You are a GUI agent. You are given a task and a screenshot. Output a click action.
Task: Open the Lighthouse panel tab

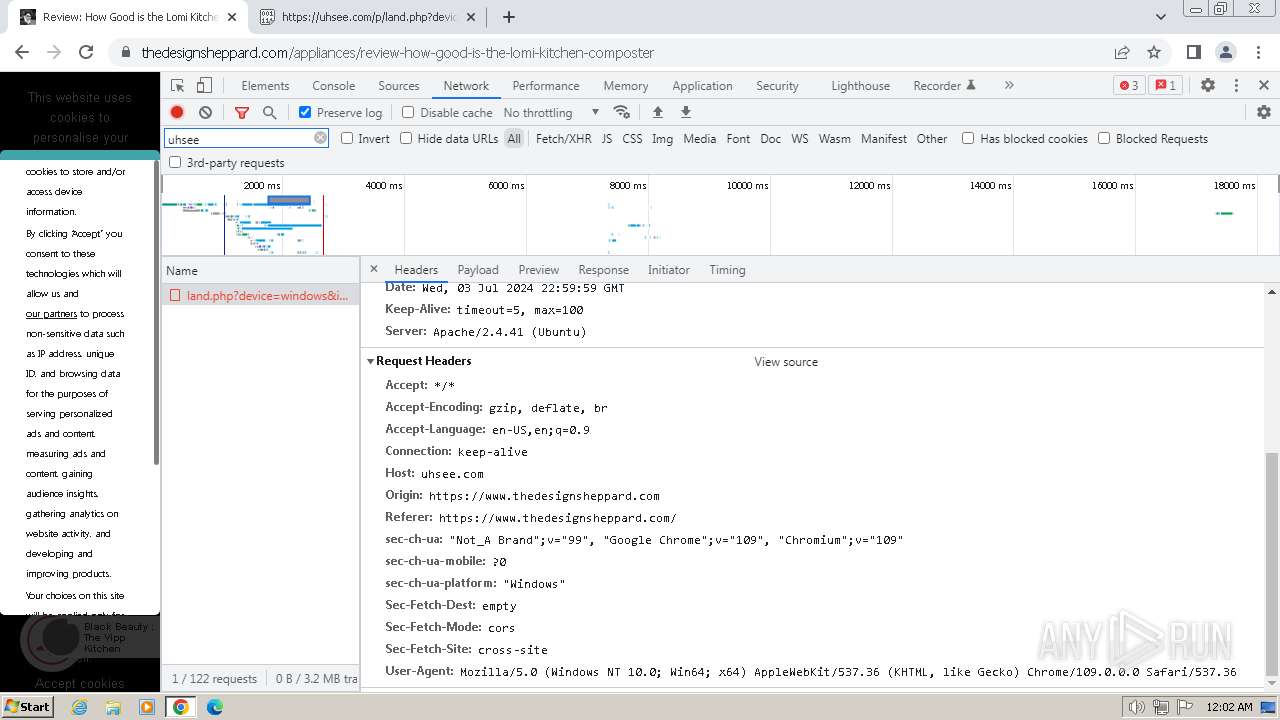pos(860,86)
